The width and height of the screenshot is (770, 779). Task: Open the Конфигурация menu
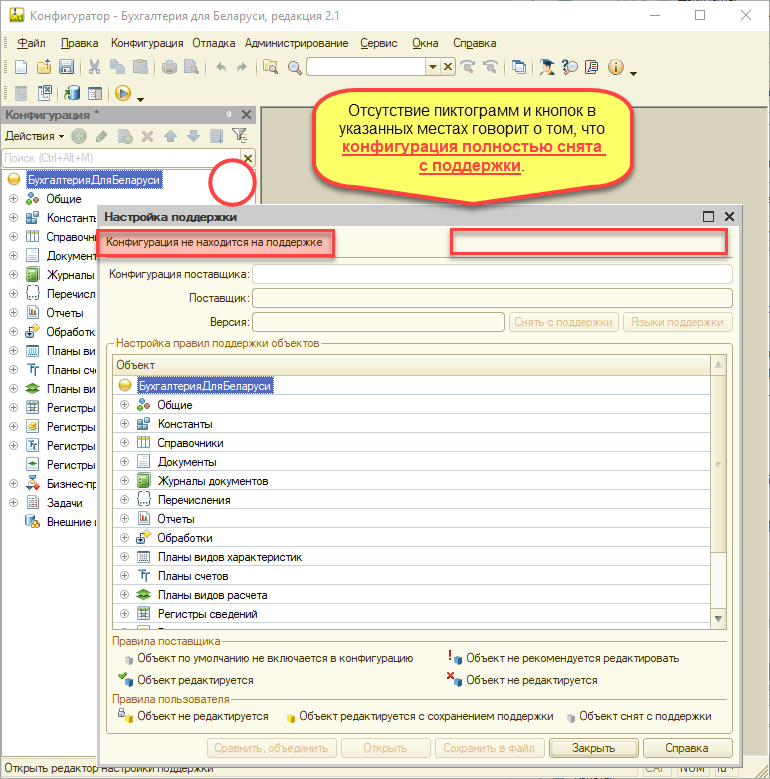(x=147, y=43)
